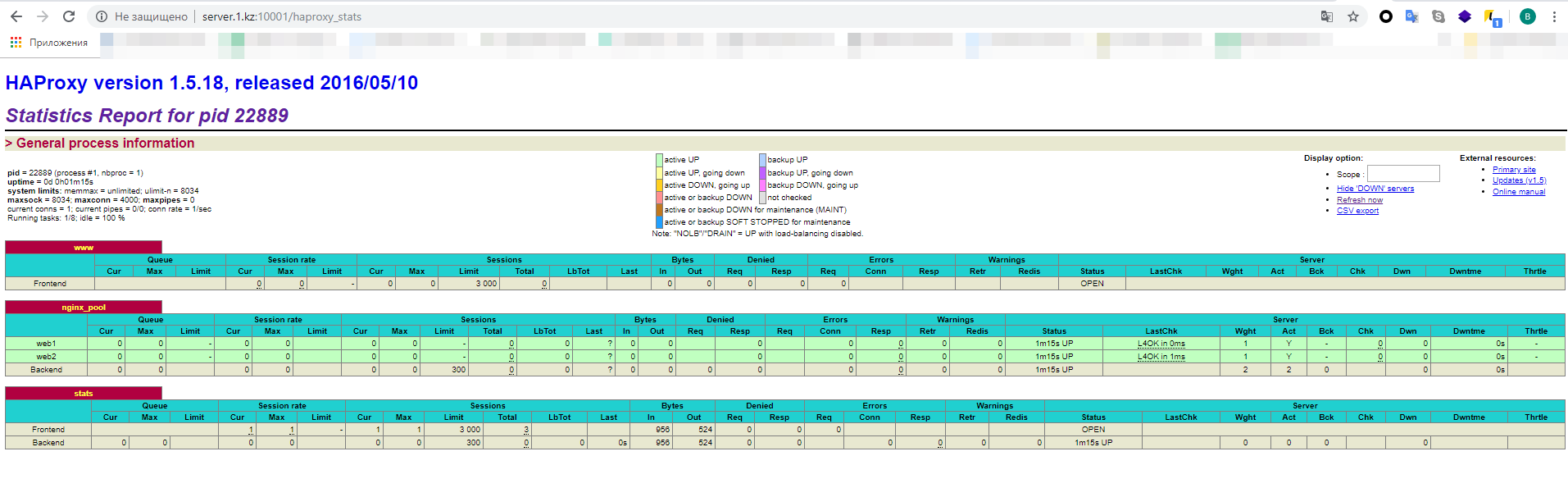Click the nginx_pool proxy header
Screen dimensions: 1568x497
coord(84,308)
